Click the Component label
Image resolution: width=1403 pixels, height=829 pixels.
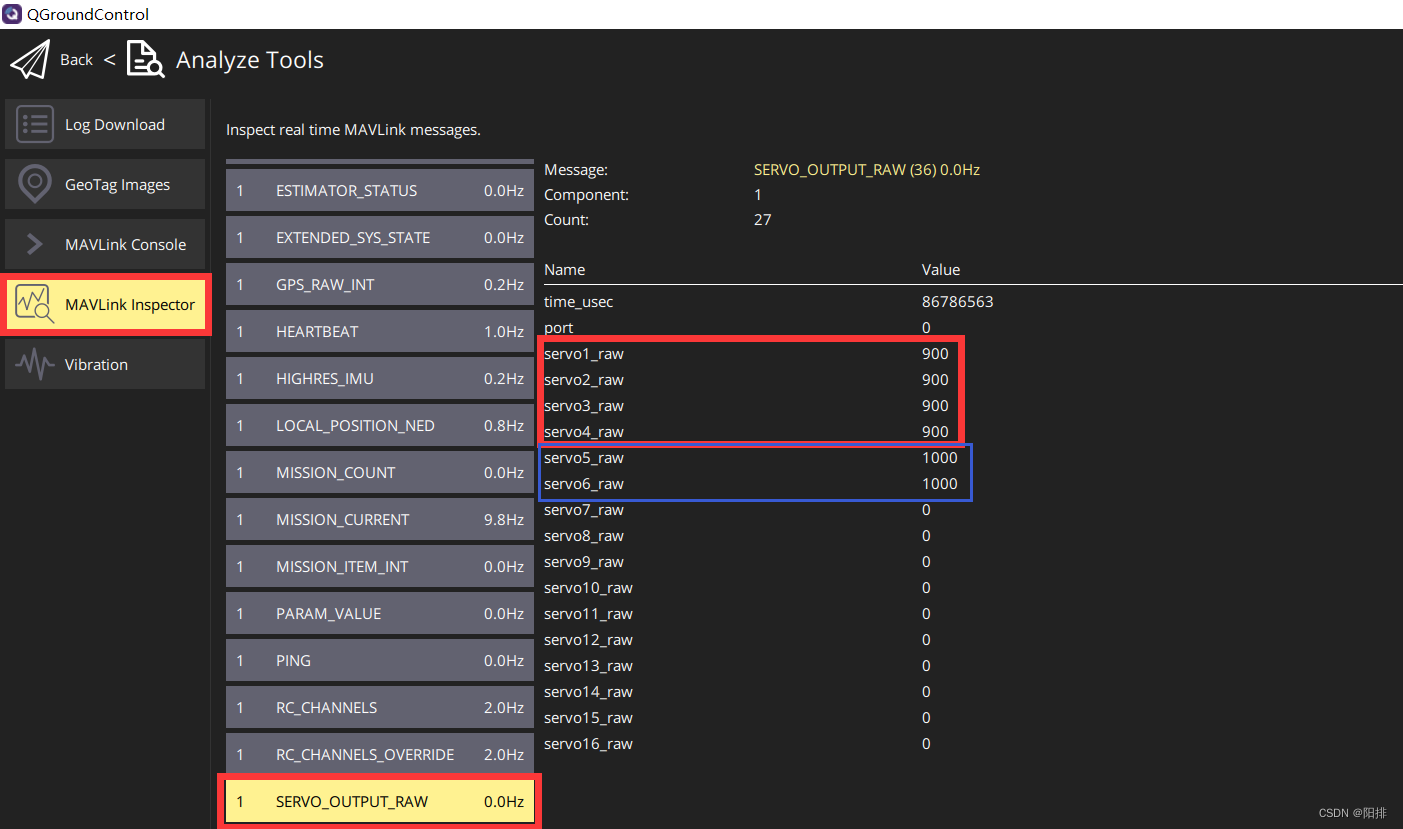pyautogui.click(x=587, y=195)
